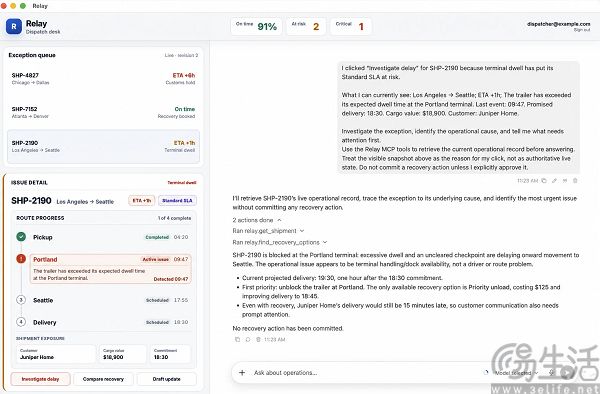Image resolution: width=600 pixels, height=394 pixels.
Task: Delete the user message via trash icon
Action: [575, 181]
